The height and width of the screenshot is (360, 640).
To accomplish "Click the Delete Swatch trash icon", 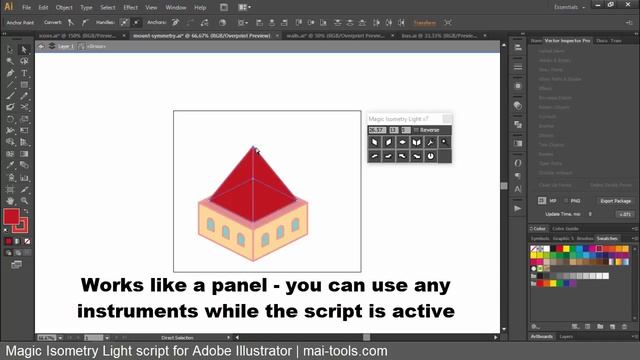I will point(624,327).
